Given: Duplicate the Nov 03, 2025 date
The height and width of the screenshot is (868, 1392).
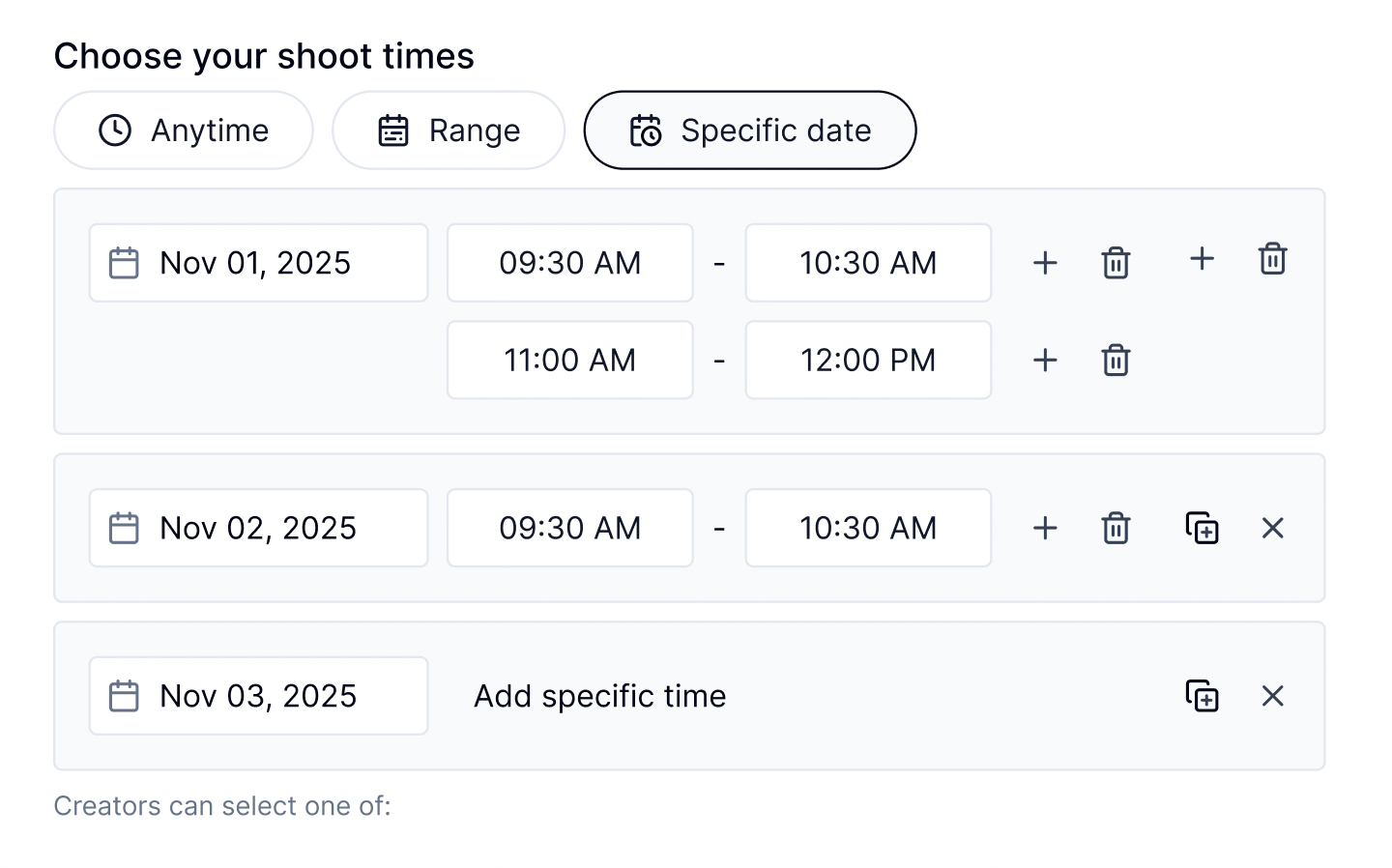Looking at the screenshot, I should coord(1202,696).
